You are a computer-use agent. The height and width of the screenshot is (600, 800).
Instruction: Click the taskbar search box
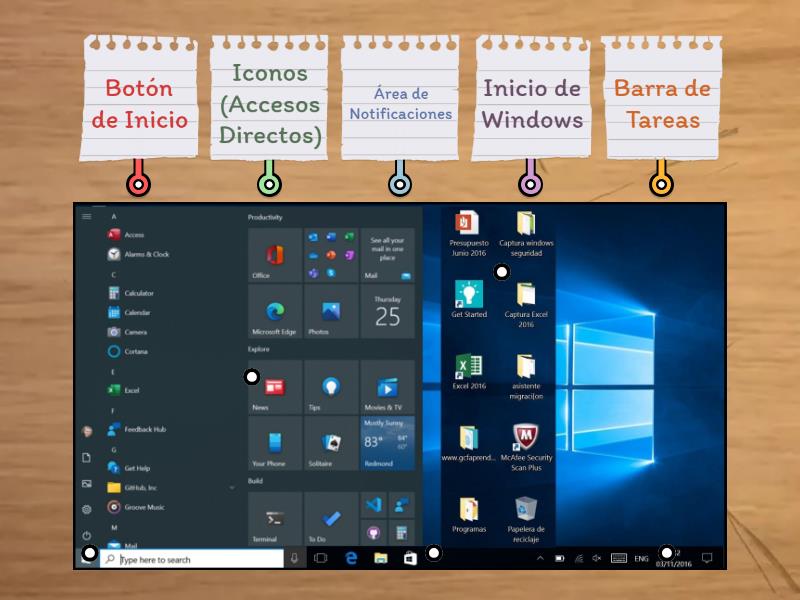[x=192, y=559]
